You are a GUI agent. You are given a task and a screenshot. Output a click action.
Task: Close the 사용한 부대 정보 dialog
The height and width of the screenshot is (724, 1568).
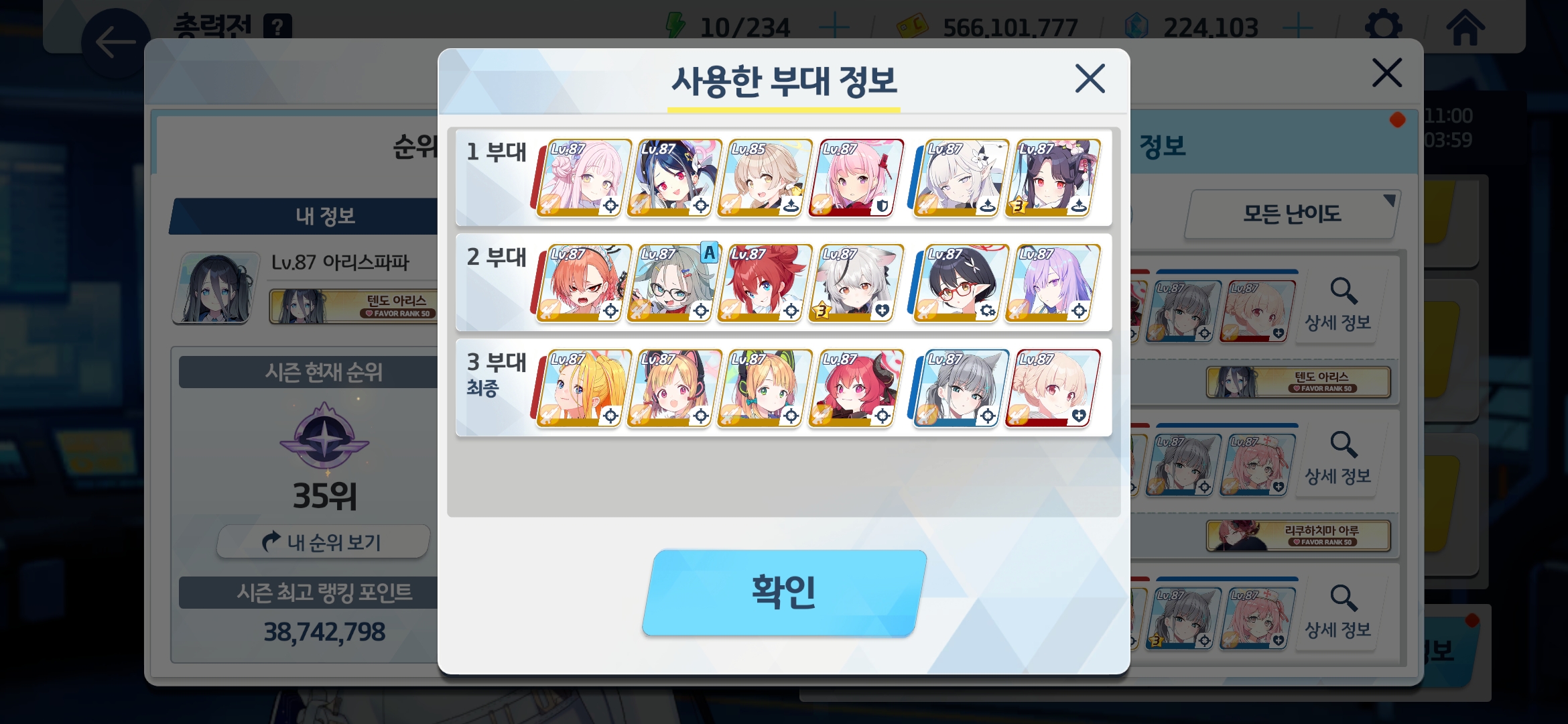[1090, 78]
